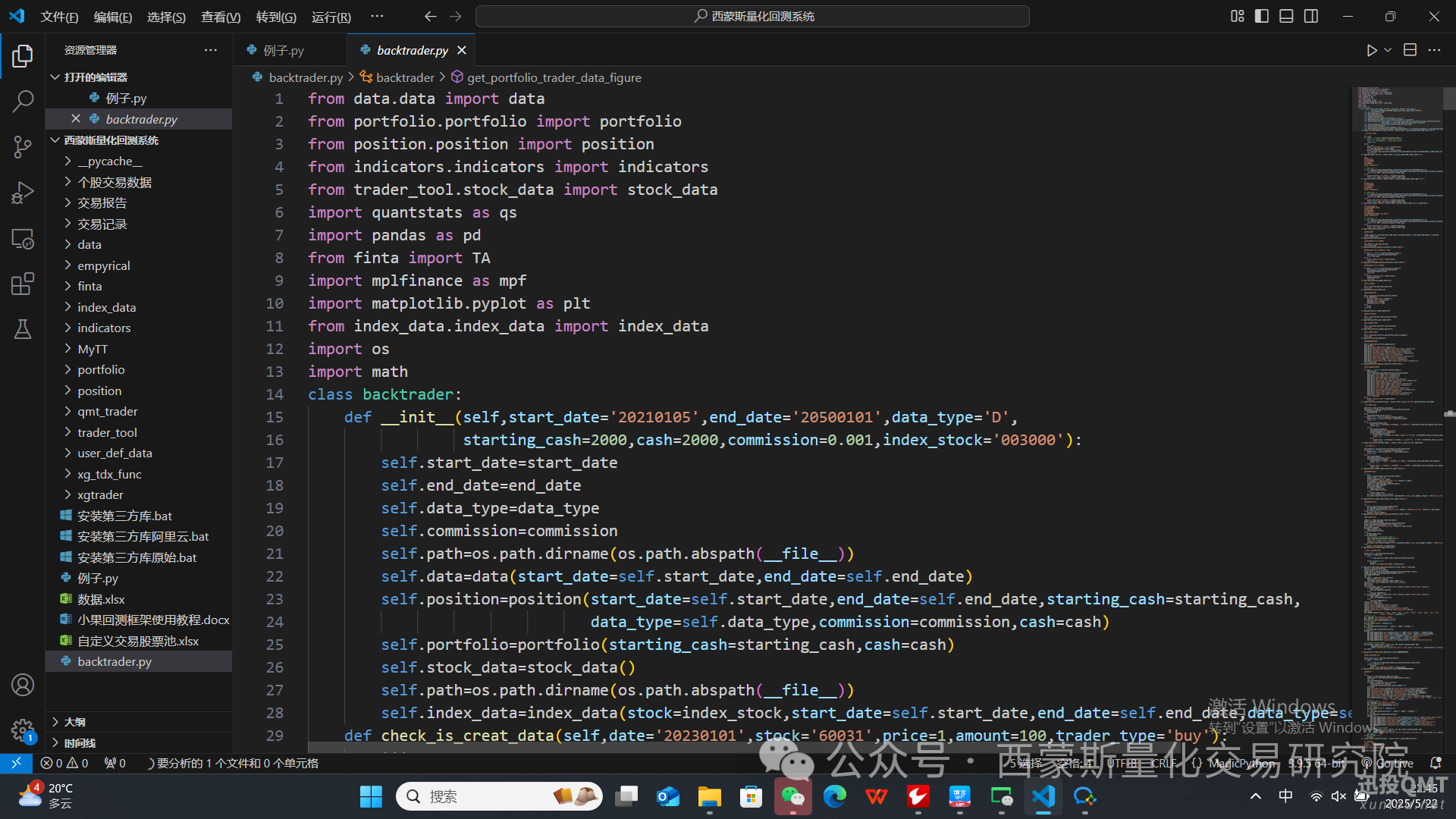Collapse the 打开的编辑器 section

[x=95, y=77]
